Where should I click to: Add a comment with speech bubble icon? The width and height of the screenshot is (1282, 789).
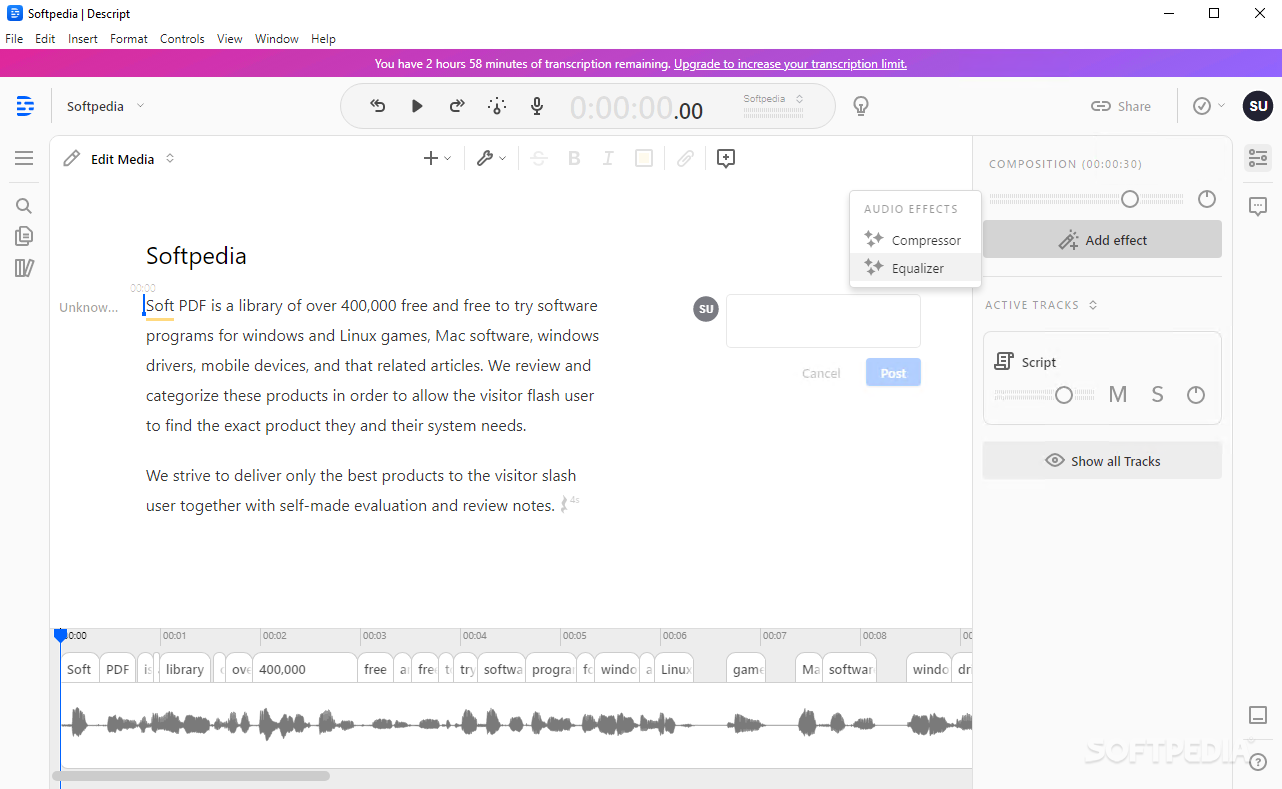(726, 158)
